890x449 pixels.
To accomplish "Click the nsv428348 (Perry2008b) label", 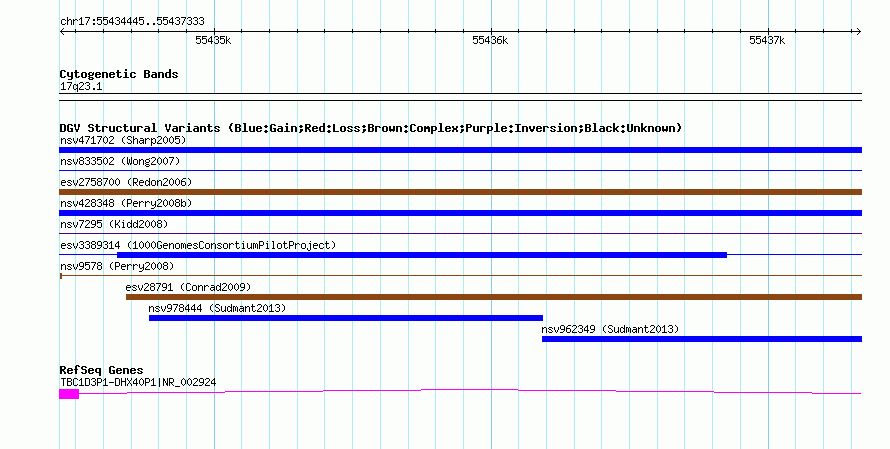I will [x=126, y=203].
